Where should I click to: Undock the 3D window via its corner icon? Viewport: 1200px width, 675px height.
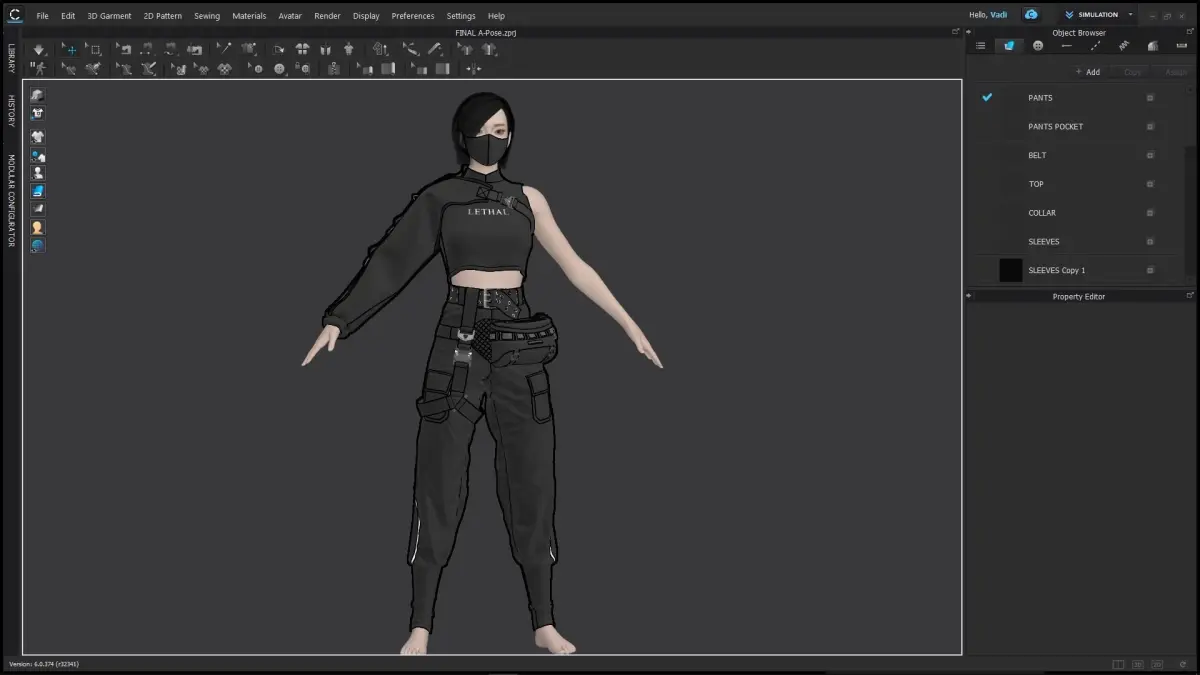pos(955,33)
